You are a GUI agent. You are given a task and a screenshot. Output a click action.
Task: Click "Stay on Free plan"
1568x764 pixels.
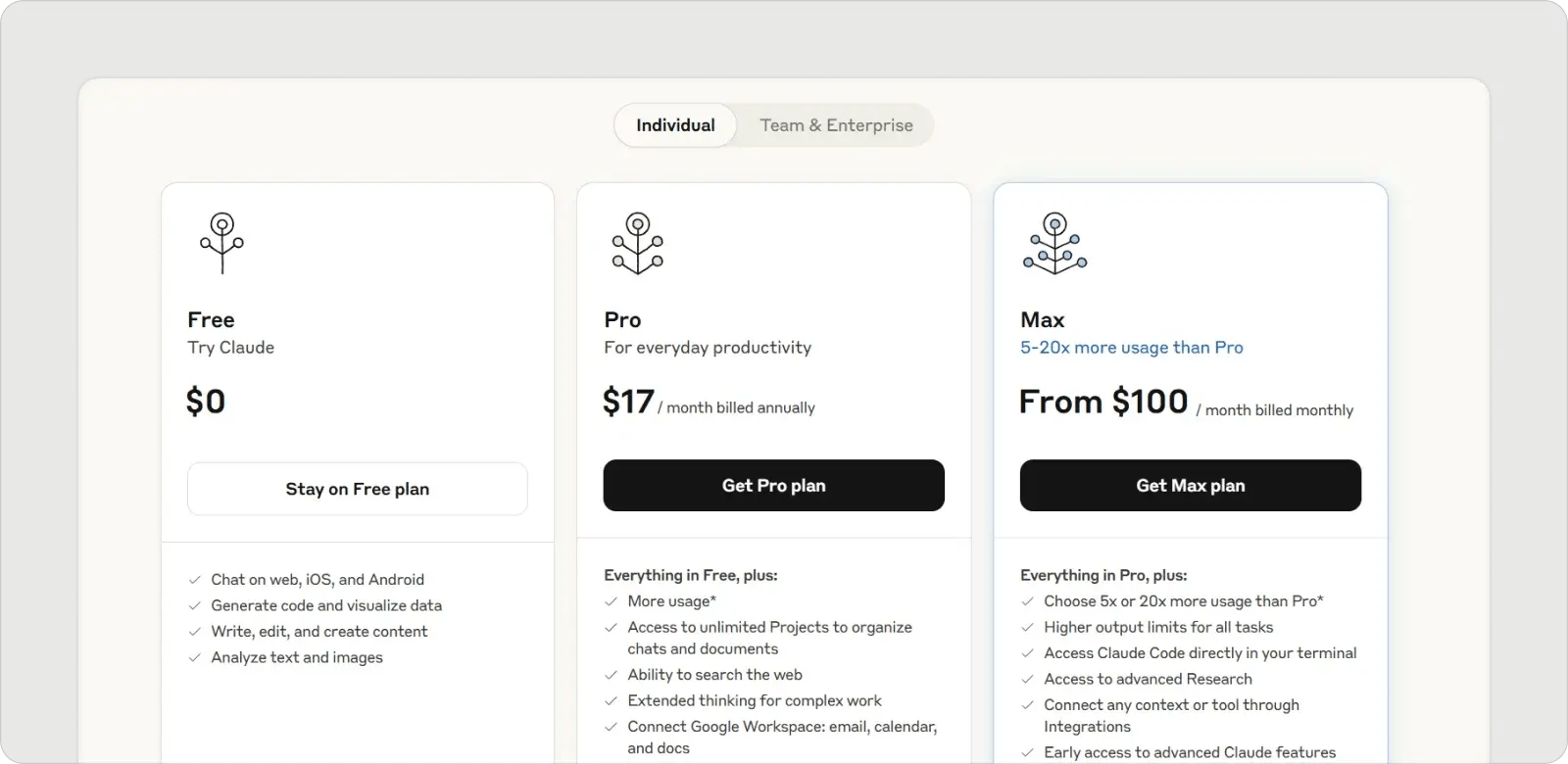(x=357, y=489)
